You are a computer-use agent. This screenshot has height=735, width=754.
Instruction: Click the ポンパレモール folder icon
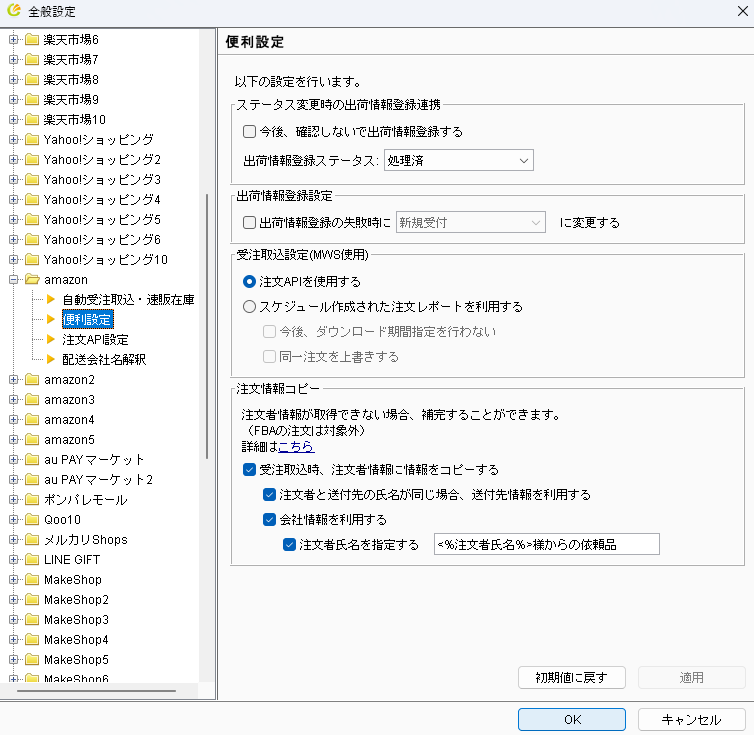pyautogui.click(x=32, y=499)
